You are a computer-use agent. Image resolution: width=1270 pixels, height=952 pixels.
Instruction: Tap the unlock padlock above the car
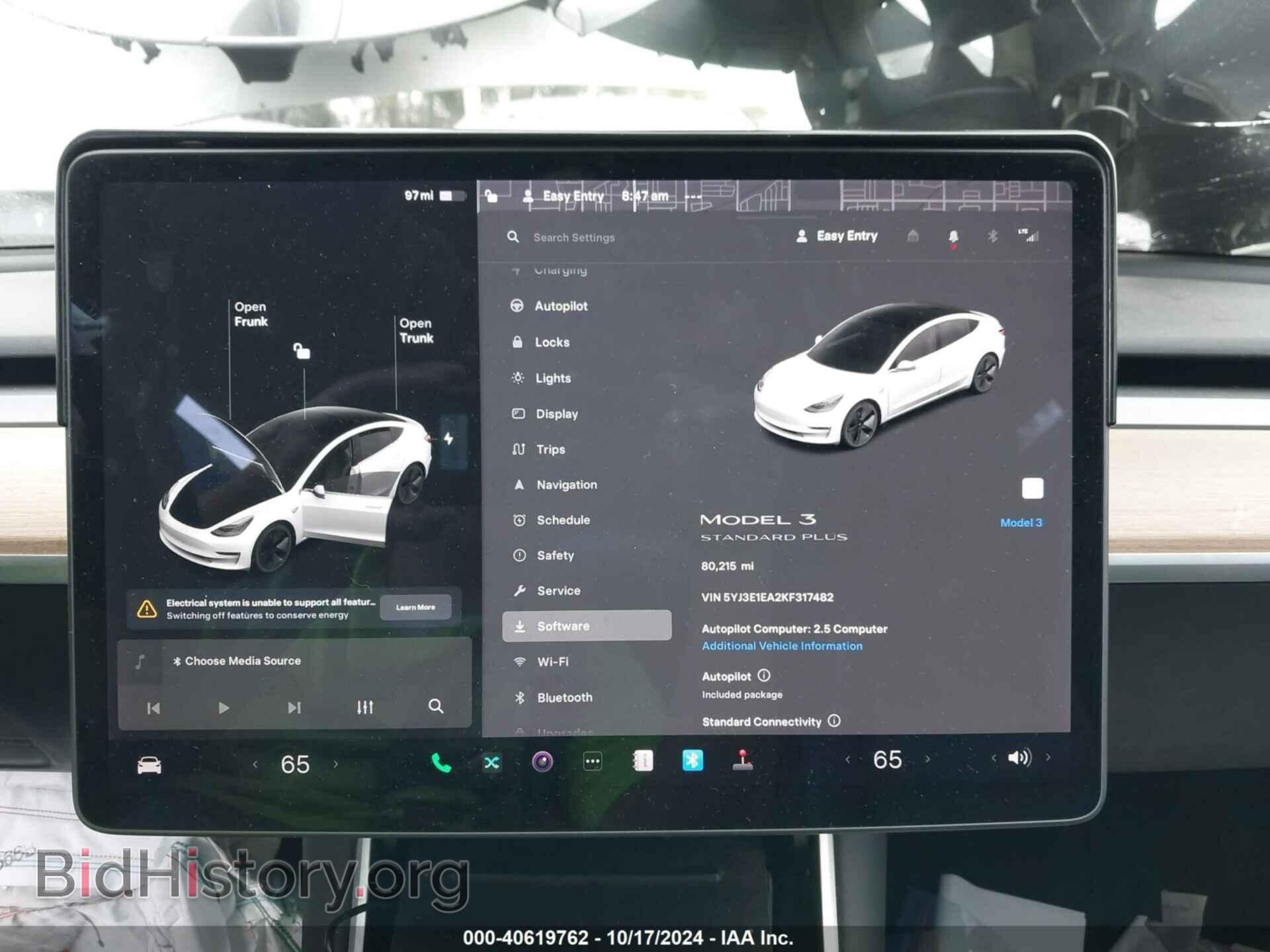[302, 350]
